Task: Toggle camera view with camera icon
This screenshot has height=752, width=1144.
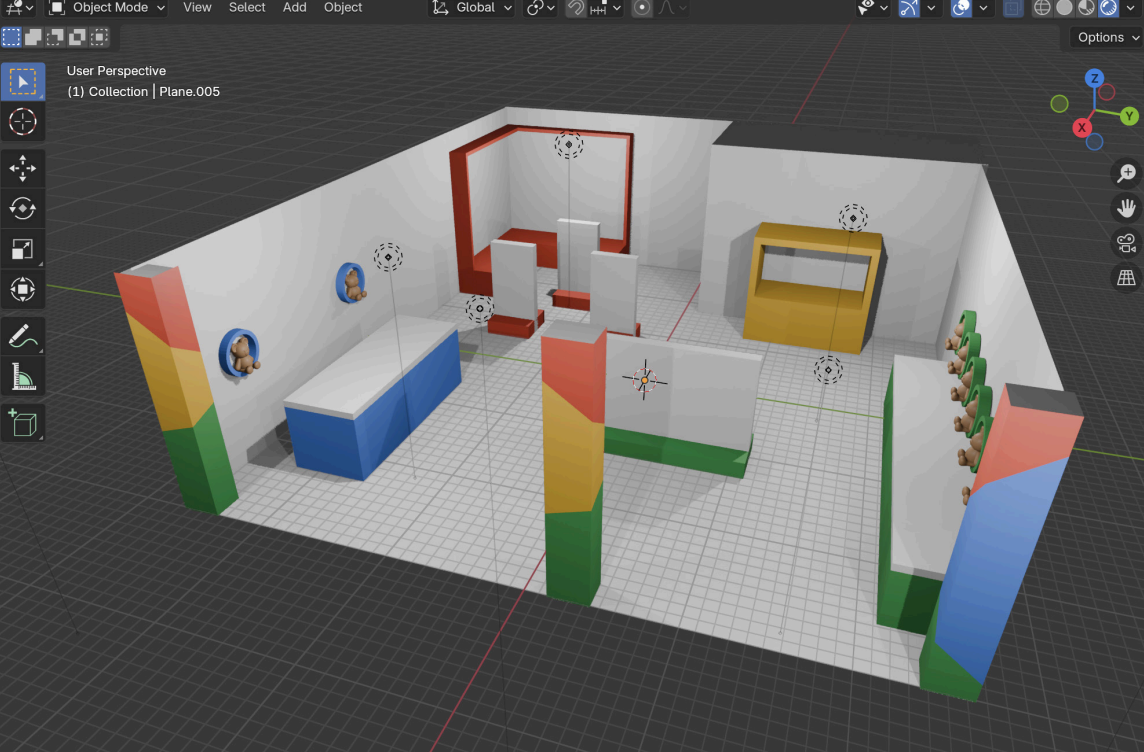Action: (1126, 243)
